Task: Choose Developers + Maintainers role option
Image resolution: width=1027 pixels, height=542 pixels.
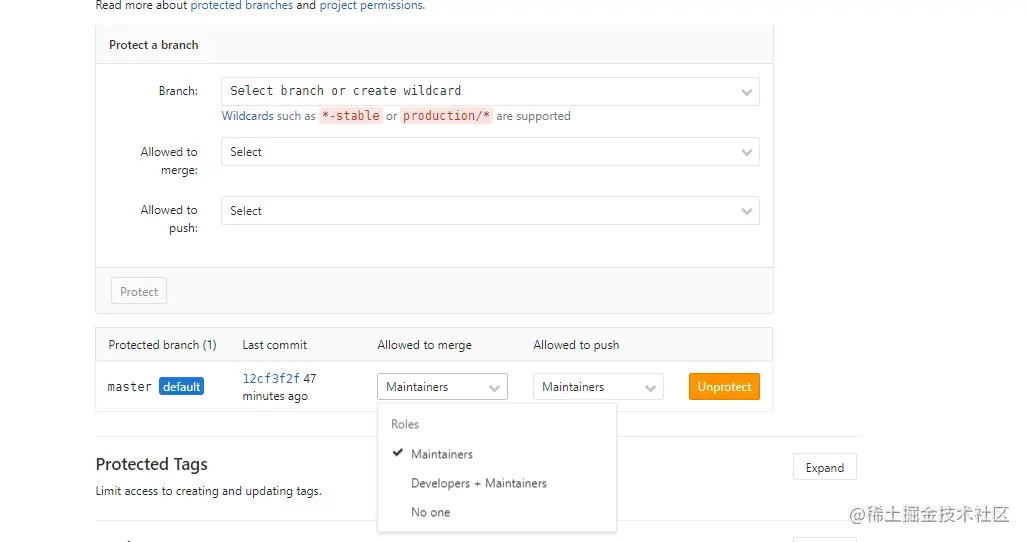Action: [479, 483]
